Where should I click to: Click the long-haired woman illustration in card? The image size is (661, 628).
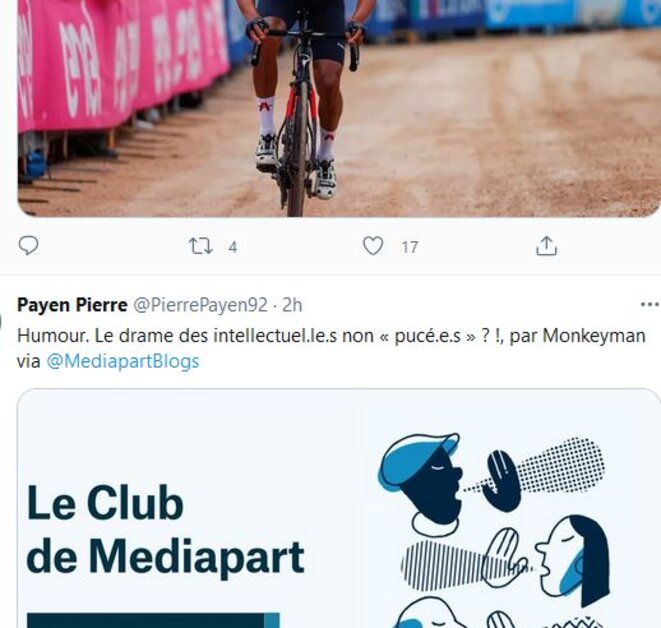point(573,559)
